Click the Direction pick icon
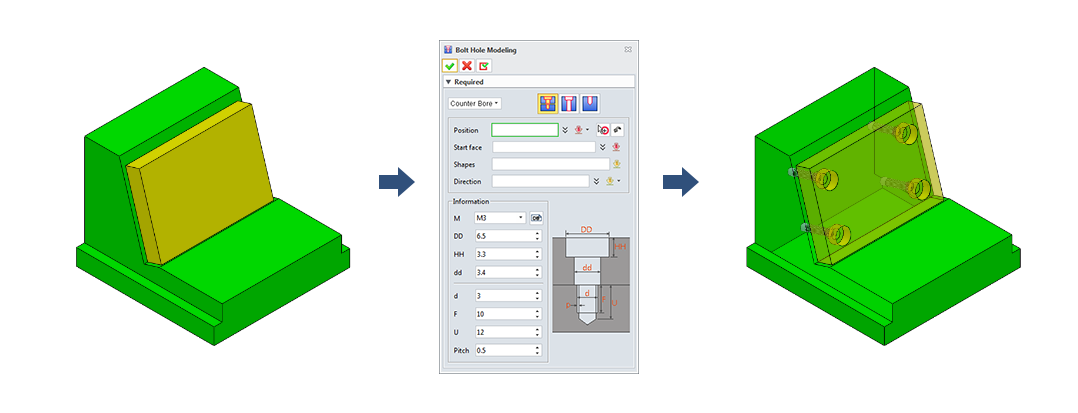The width and height of the screenshot is (1078, 413). click(610, 181)
